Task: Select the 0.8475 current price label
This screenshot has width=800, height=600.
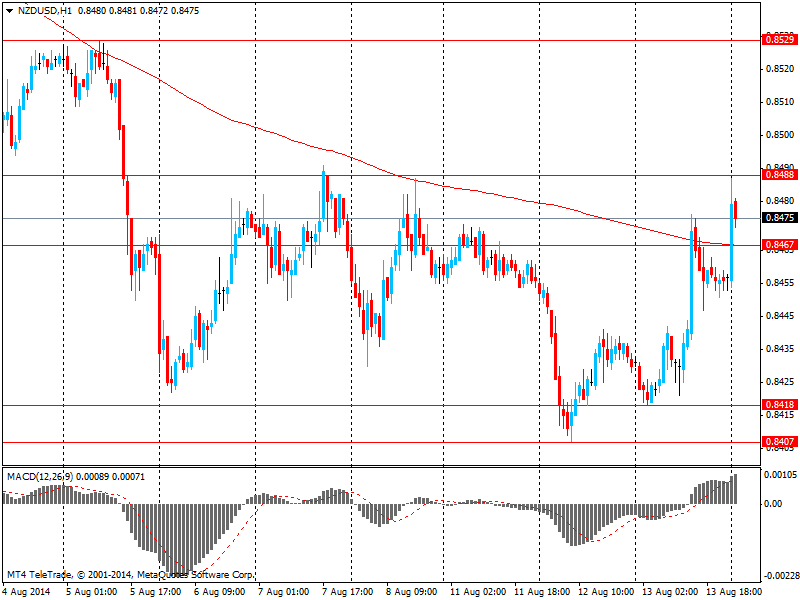Action: pyautogui.click(x=780, y=218)
